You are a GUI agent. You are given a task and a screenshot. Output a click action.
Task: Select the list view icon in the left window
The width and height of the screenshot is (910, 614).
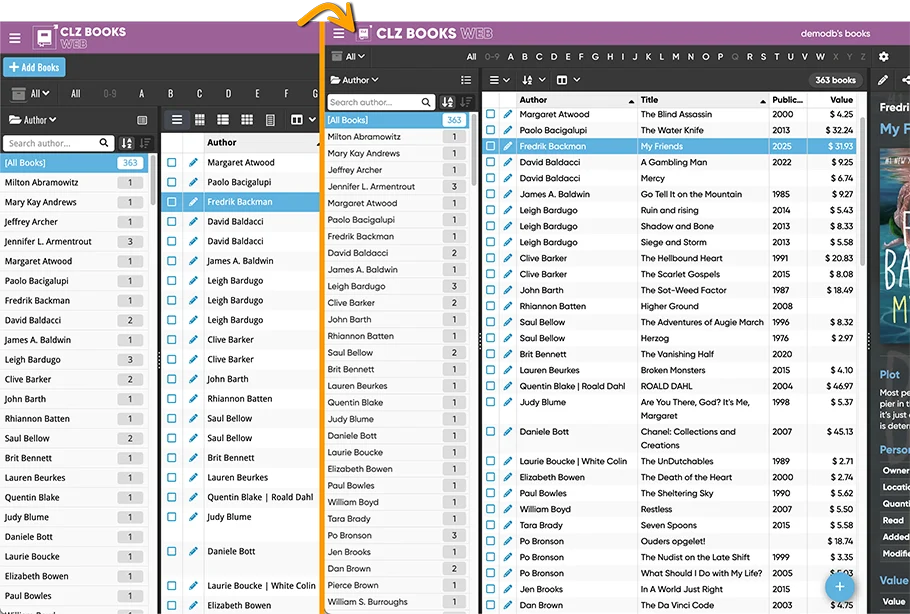pyautogui.click(x=177, y=120)
